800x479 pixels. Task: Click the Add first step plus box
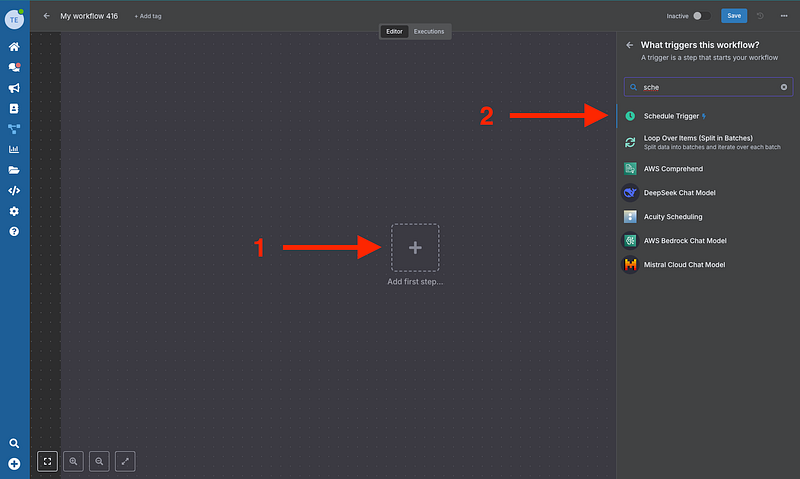coord(415,247)
